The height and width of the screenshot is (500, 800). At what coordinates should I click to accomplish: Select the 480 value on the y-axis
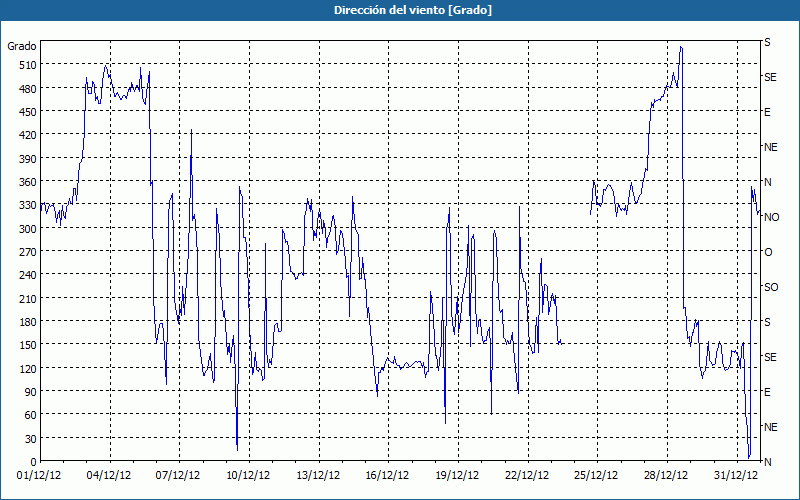coord(28,89)
